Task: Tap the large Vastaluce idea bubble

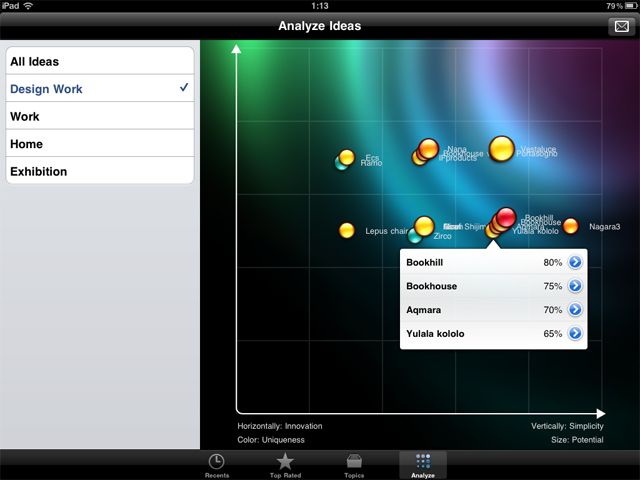Action: 502,149
